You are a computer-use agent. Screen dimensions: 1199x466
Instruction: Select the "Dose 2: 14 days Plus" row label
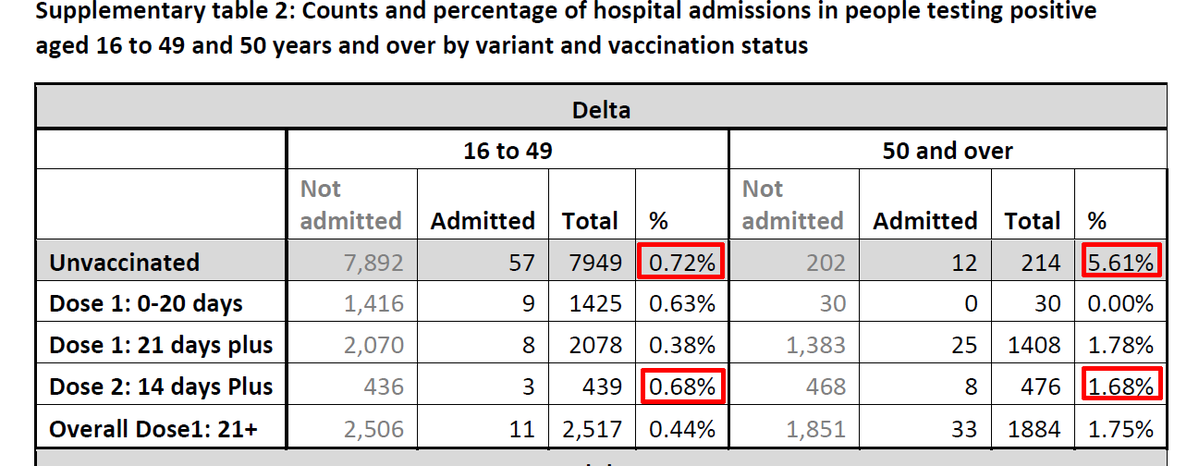(160, 387)
